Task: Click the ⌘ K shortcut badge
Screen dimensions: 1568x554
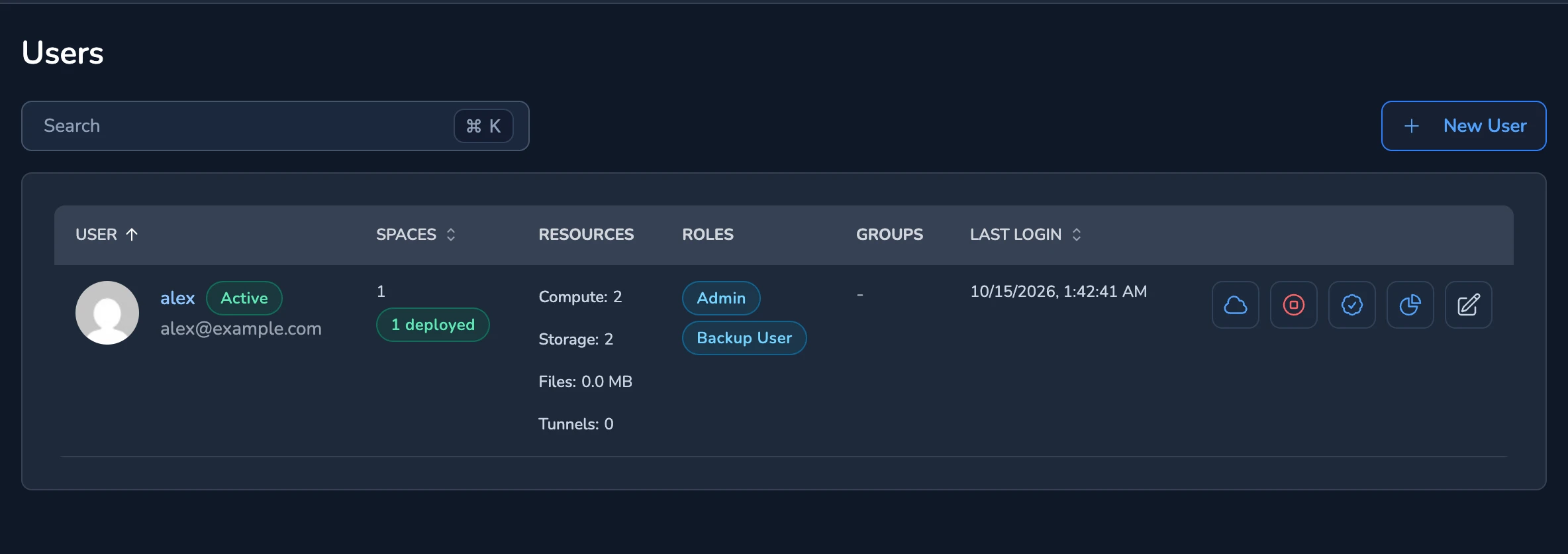Action: pyautogui.click(x=483, y=126)
